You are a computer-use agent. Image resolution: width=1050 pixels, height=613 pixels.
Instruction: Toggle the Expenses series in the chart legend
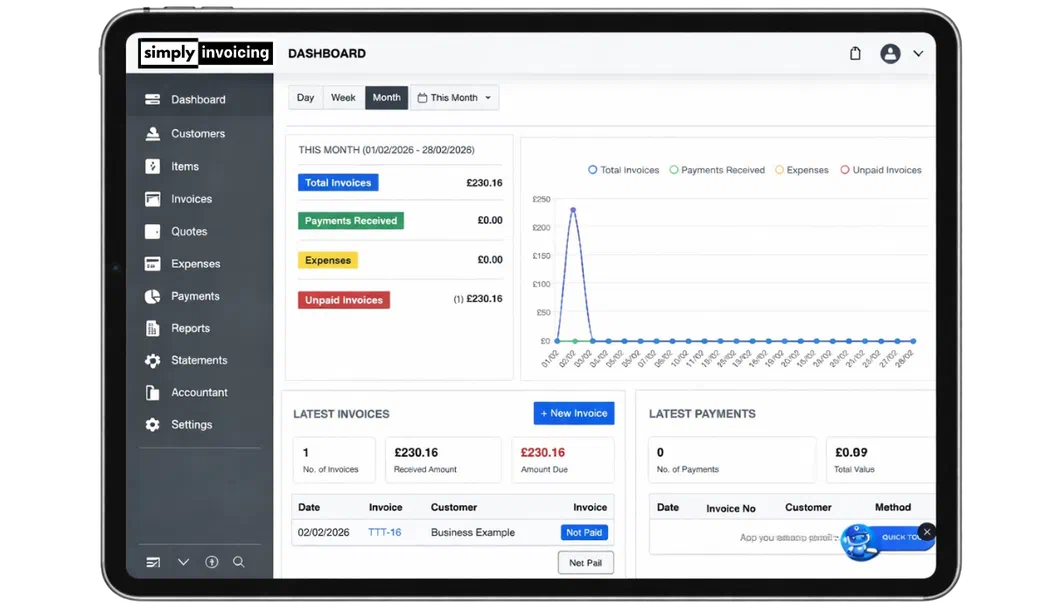[801, 170]
